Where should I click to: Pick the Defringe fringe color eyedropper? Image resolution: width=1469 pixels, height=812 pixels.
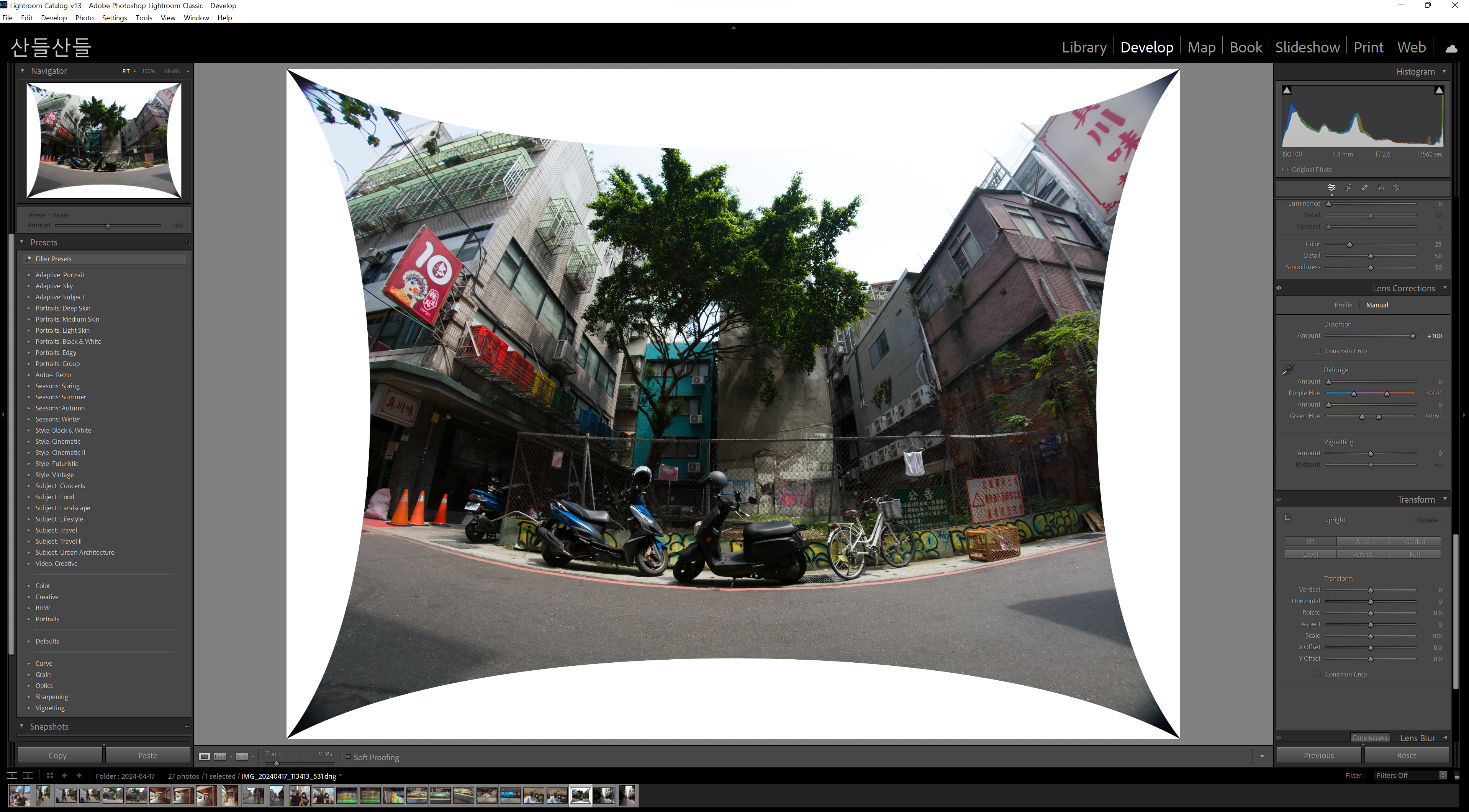pos(1288,370)
